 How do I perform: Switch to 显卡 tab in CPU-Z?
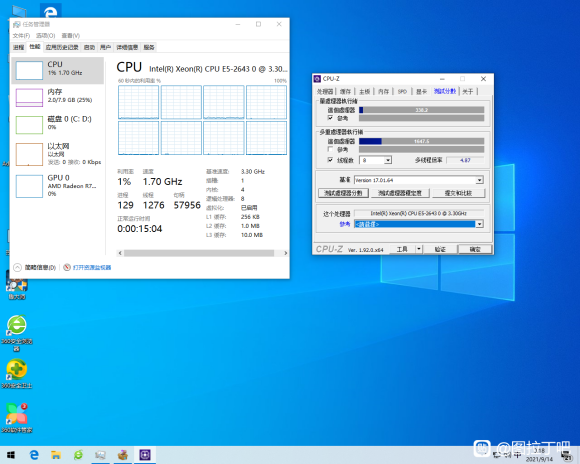point(422,91)
